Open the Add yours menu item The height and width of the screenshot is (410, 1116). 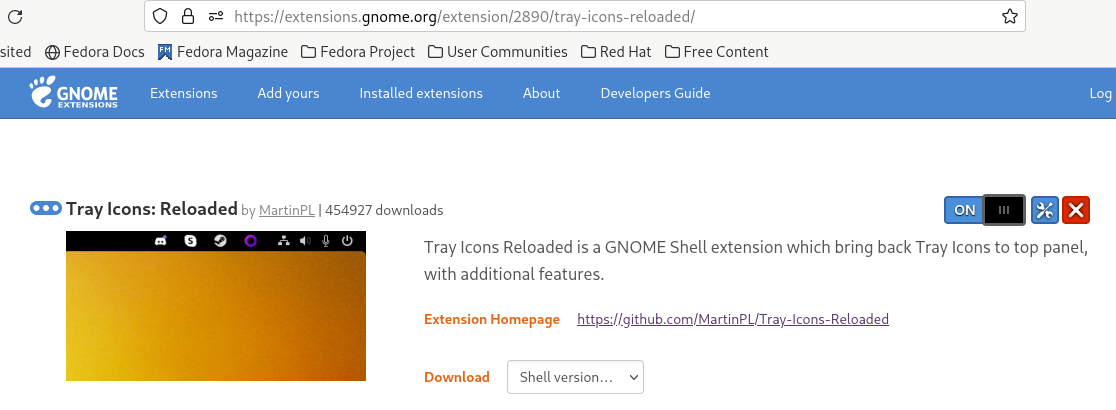click(288, 93)
